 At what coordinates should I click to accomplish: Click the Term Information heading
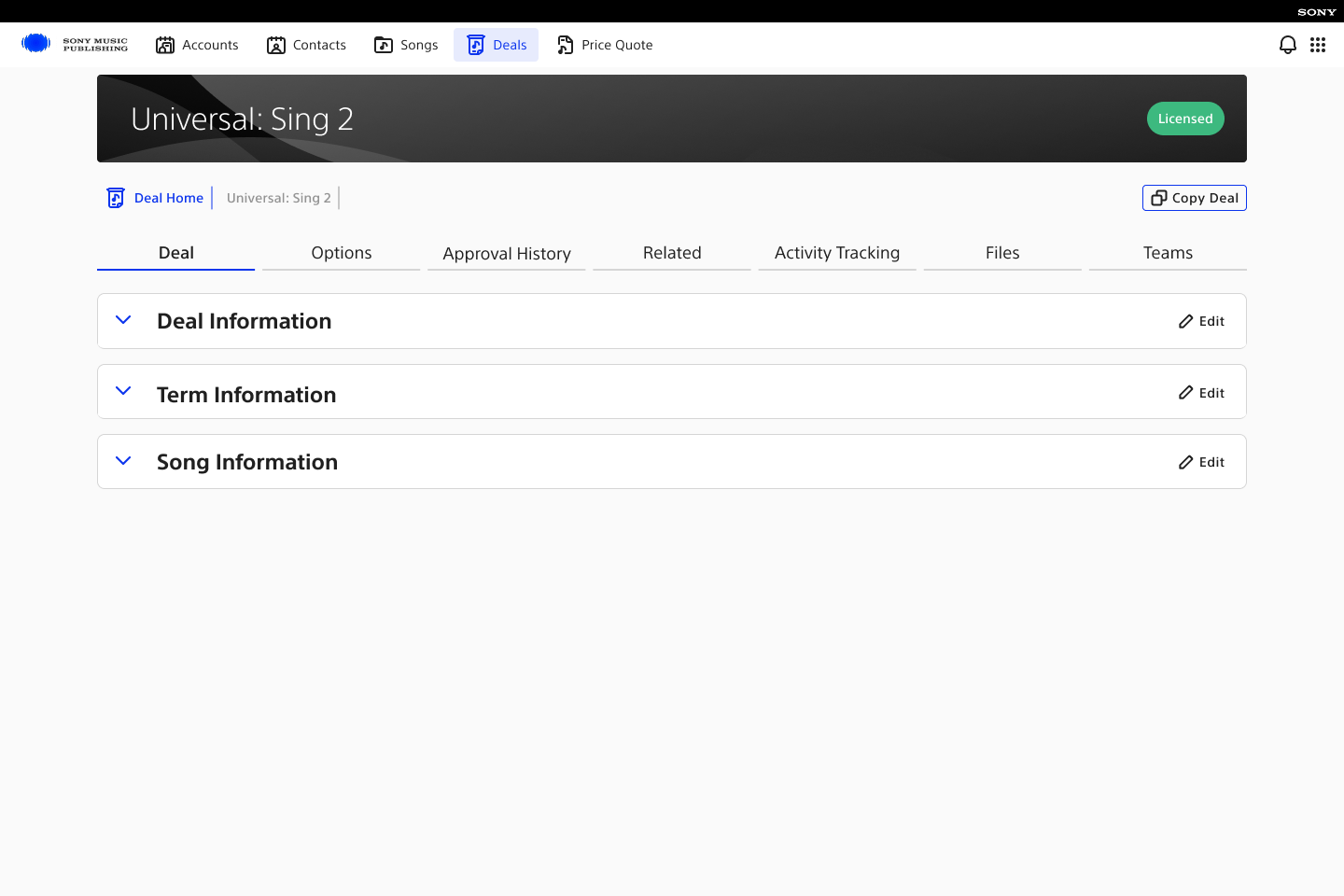(x=246, y=395)
